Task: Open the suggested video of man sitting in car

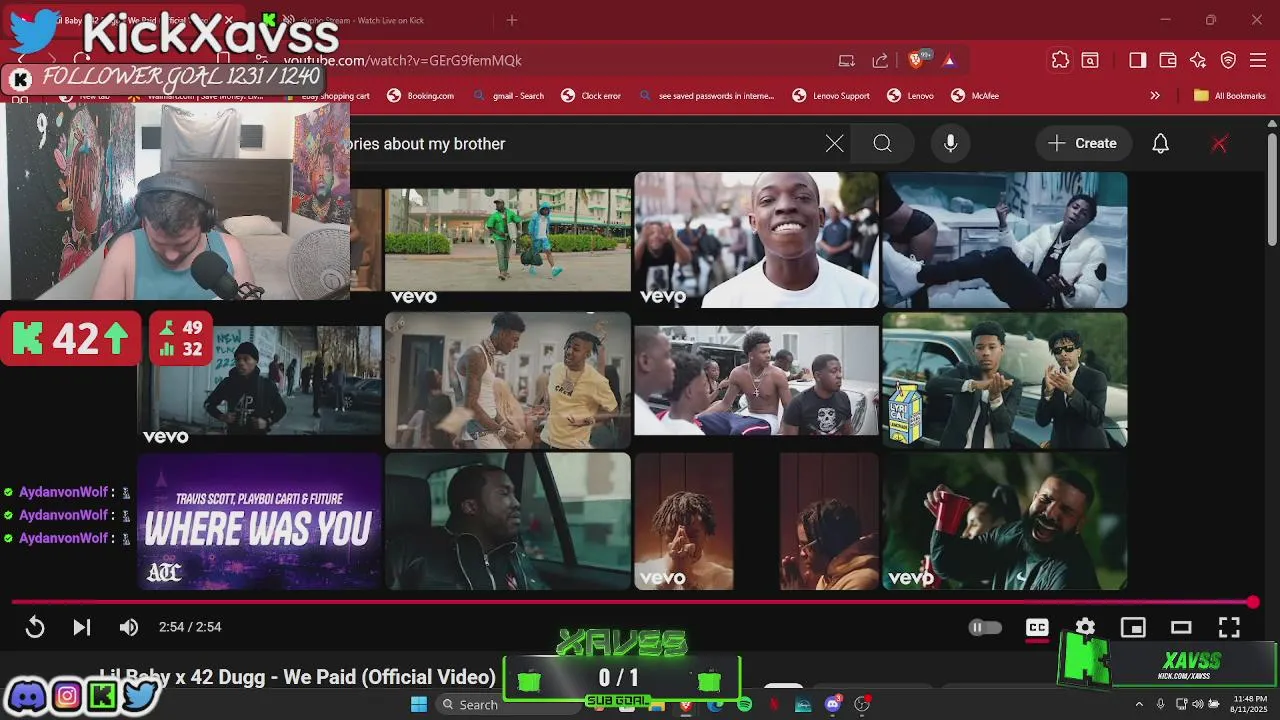Action: click(x=508, y=521)
